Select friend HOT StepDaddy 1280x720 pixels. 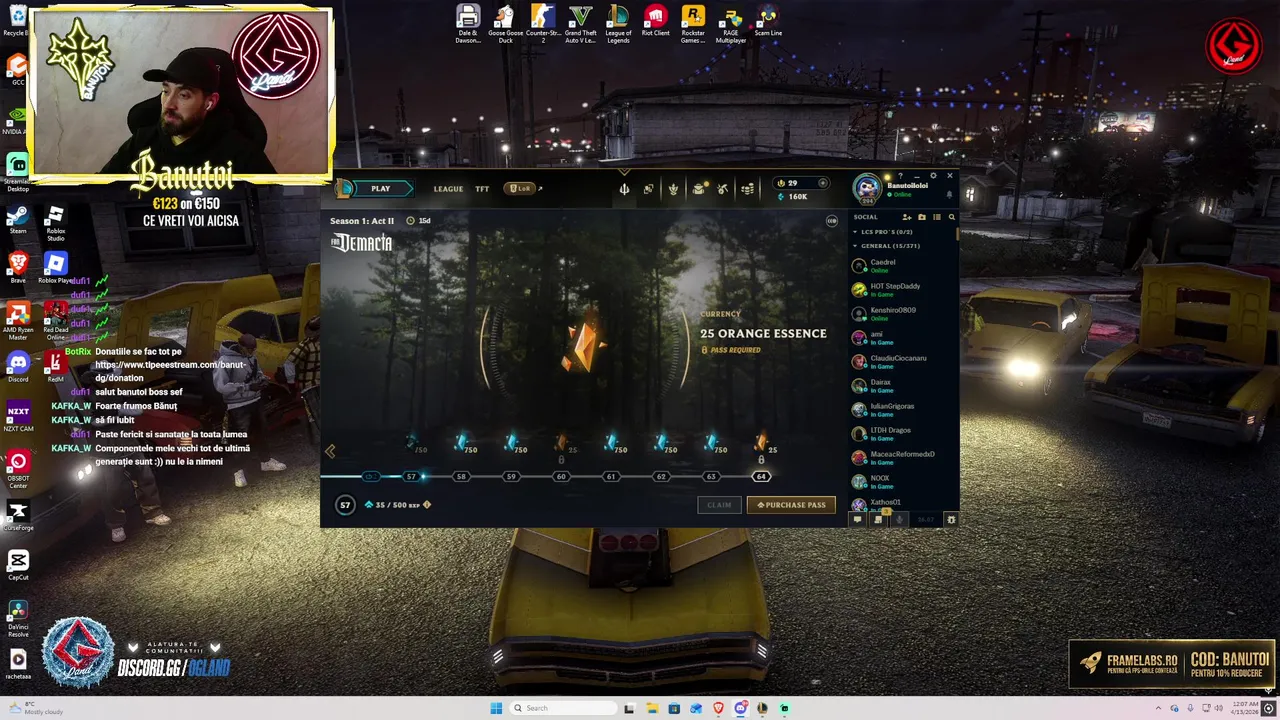[x=903, y=290]
